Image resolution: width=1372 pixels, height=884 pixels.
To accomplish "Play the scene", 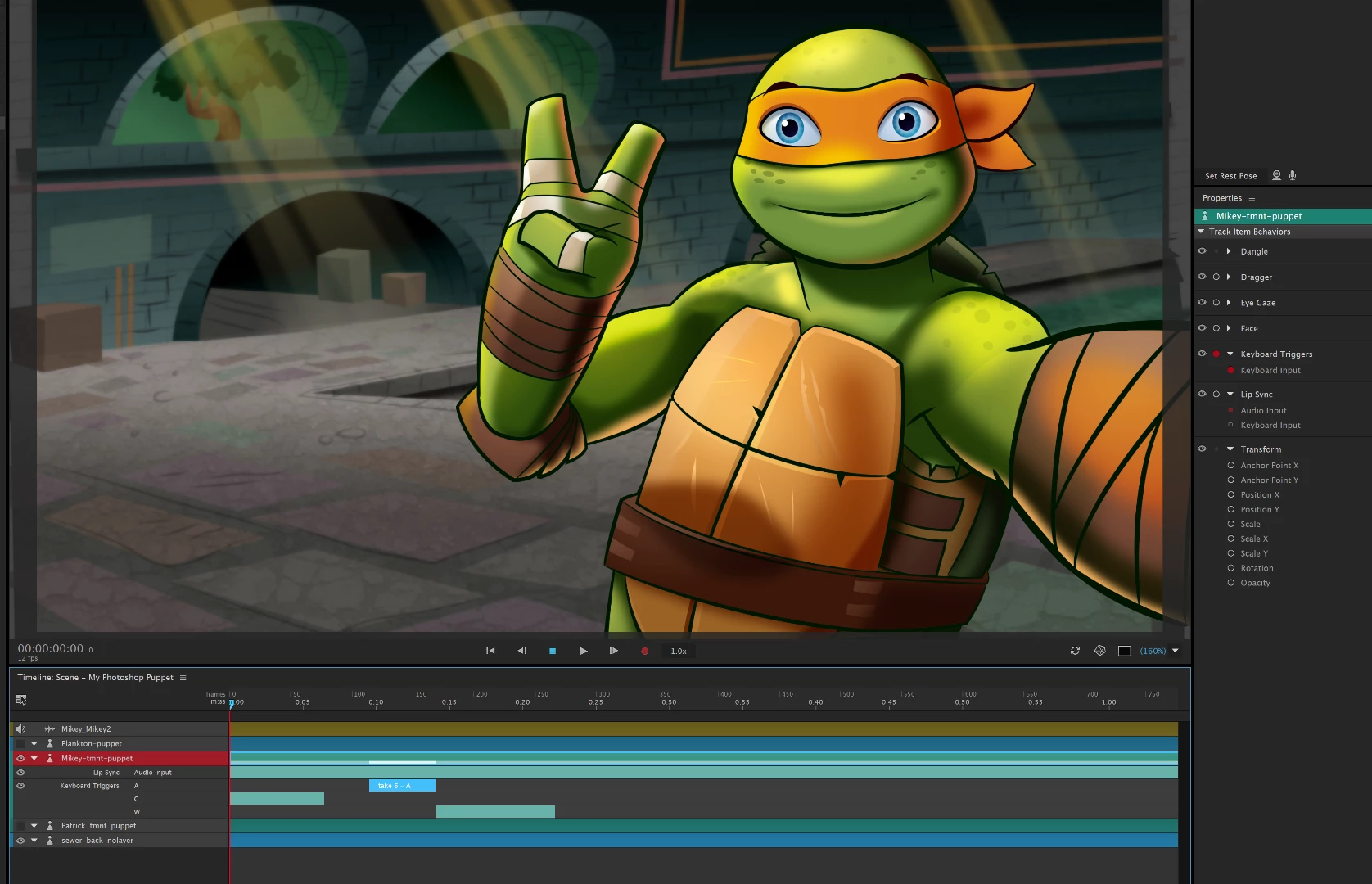I will click(x=583, y=651).
